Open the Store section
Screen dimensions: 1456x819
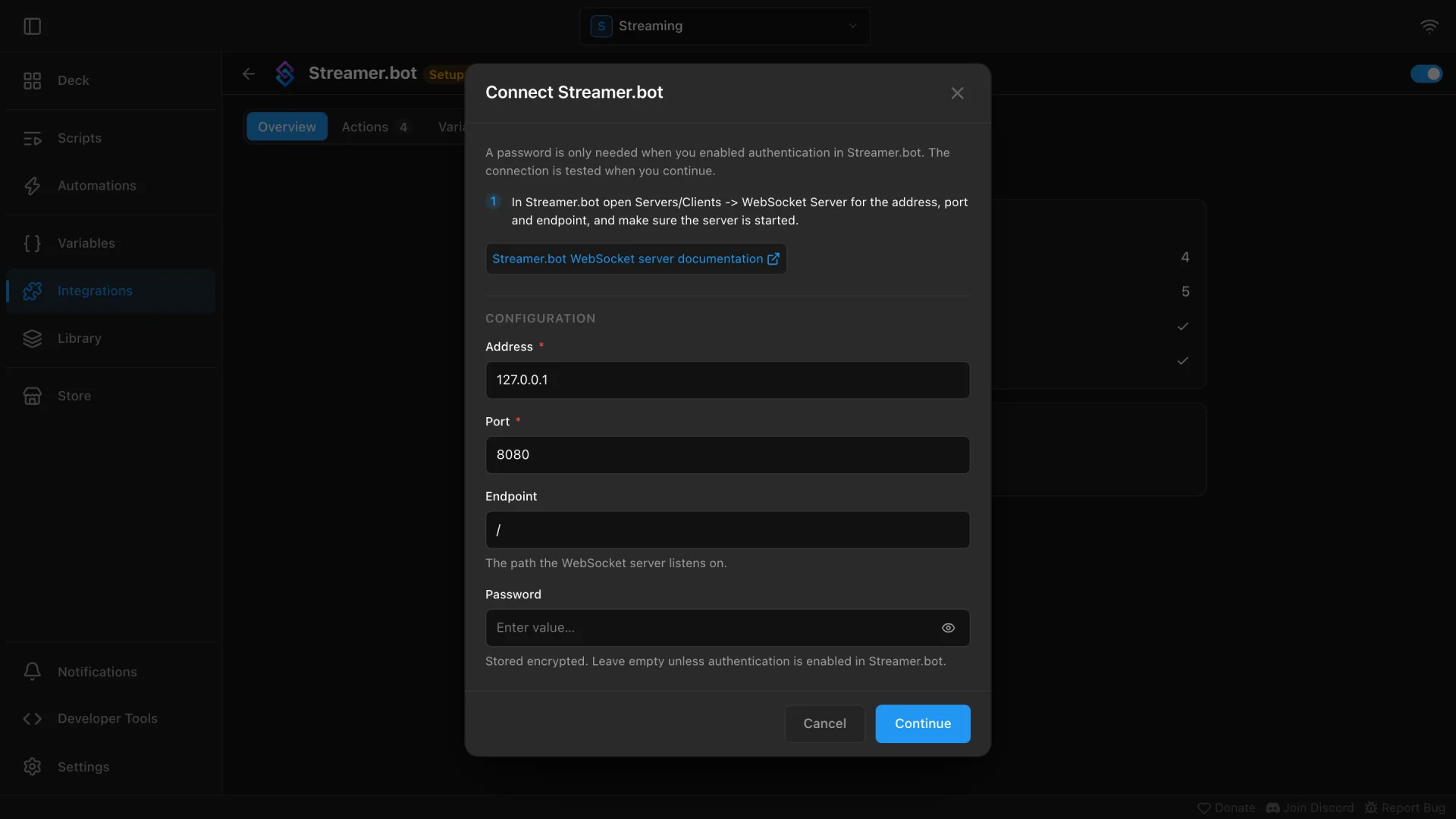(x=111, y=396)
